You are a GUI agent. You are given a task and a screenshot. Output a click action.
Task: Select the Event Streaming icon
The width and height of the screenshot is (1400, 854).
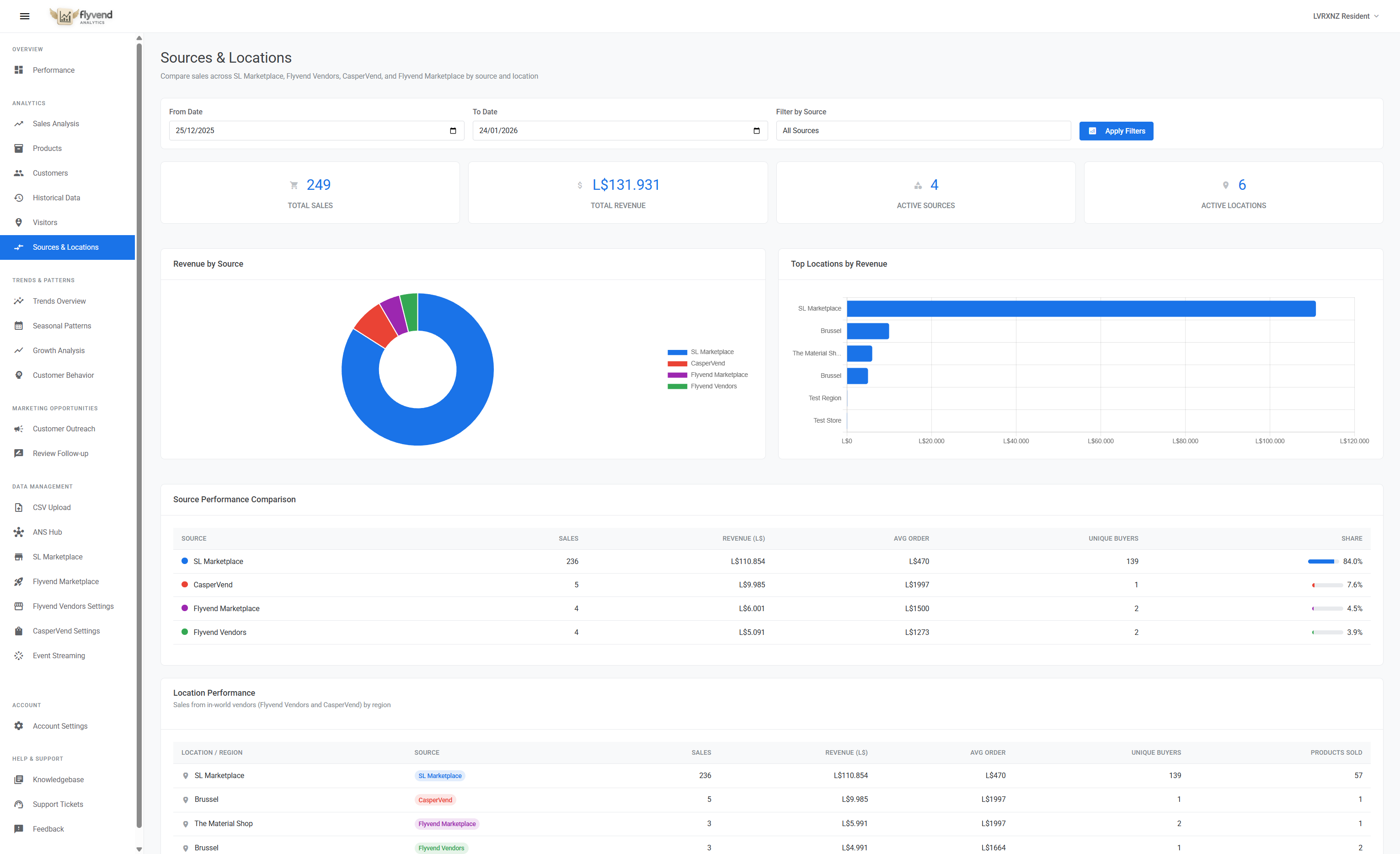click(x=19, y=655)
